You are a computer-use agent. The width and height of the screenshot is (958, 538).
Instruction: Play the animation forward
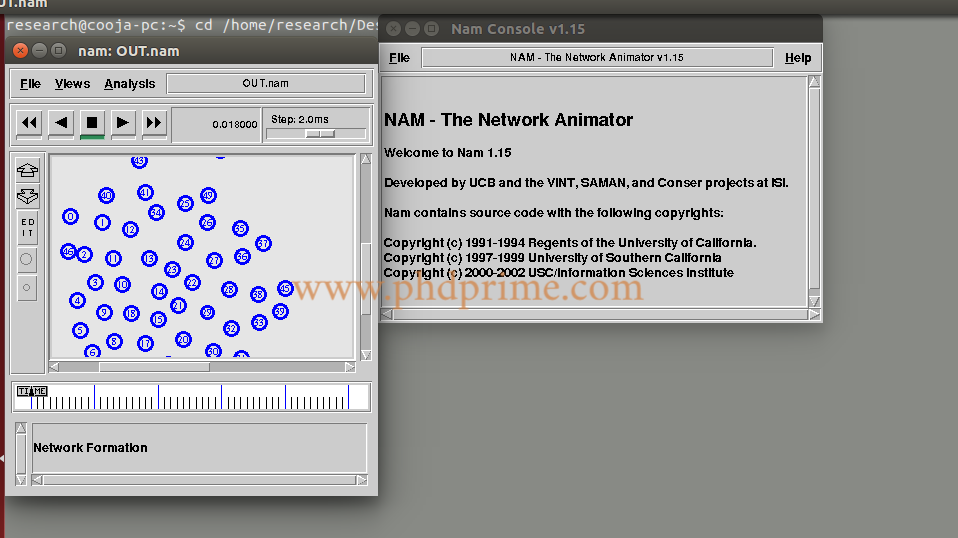[x=123, y=123]
